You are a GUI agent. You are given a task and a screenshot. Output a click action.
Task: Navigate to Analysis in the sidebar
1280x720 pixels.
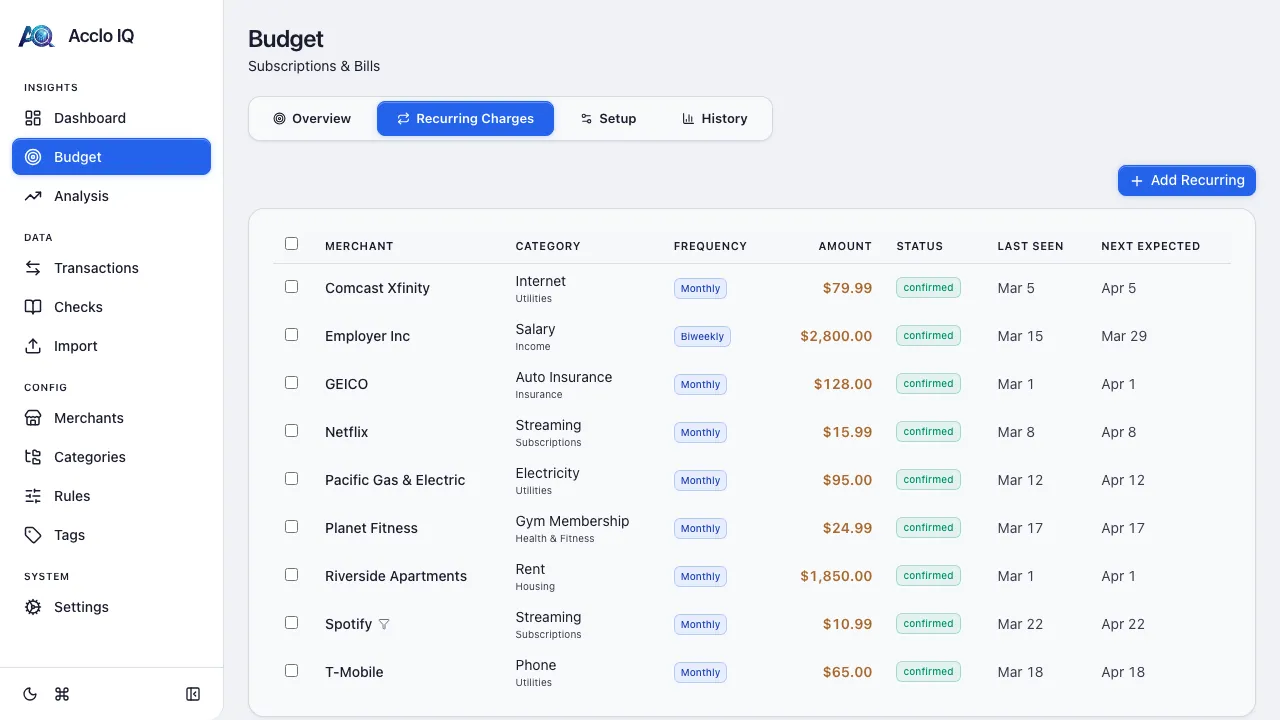(111, 196)
